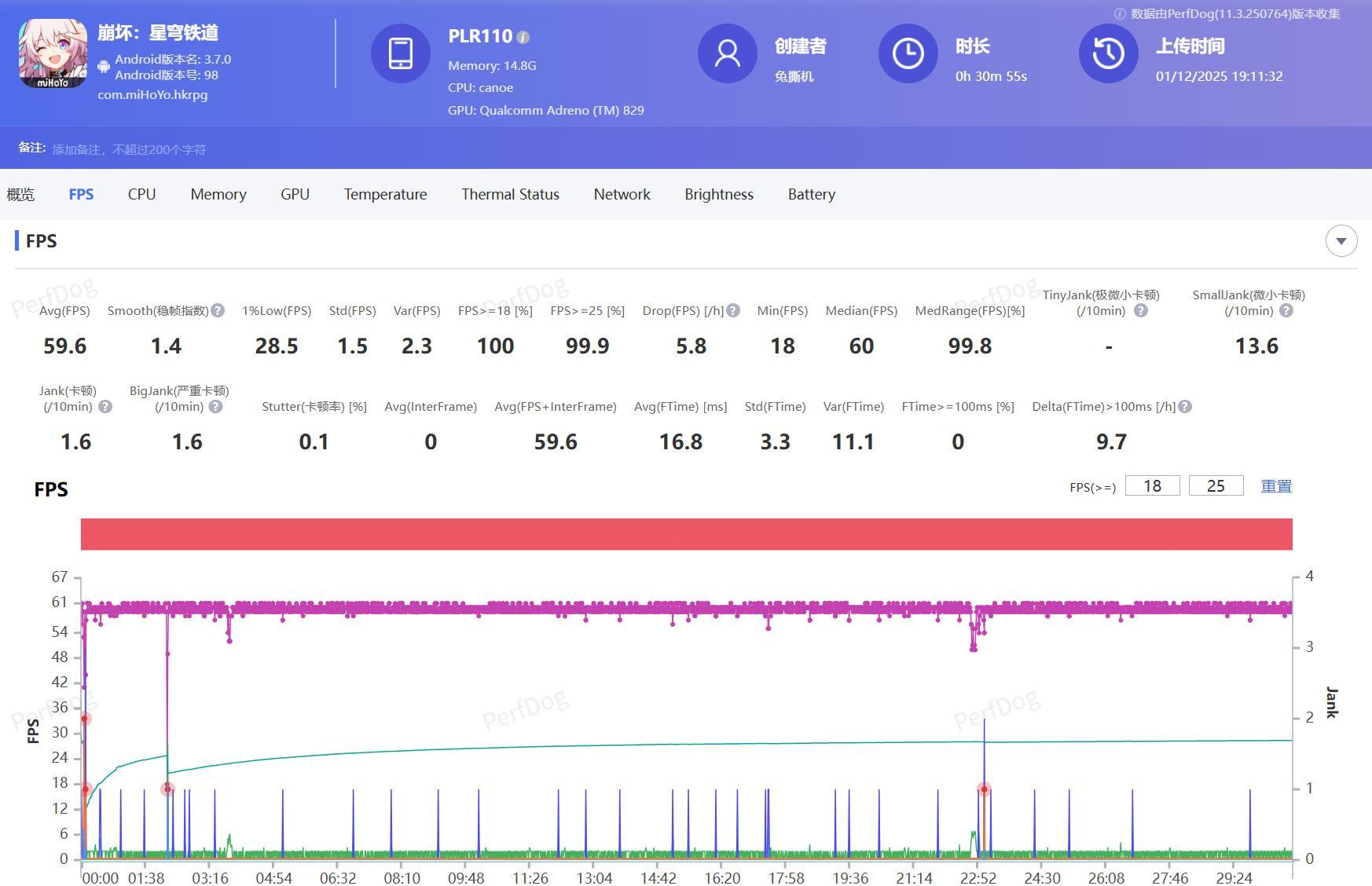Click the BigJank help question icon
This screenshot has height=886, width=1372.
[x=216, y=406]
